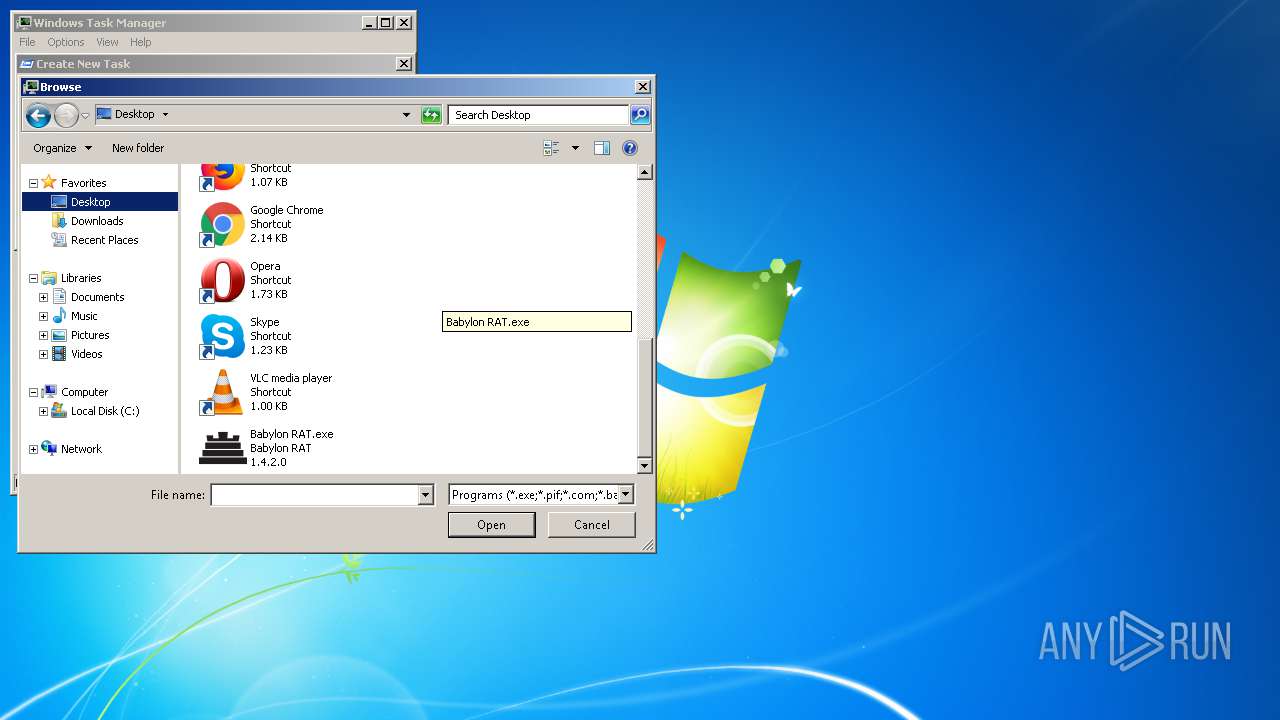
Task: Select Recent Places in navigation pane
Action: tap(105, 240)
